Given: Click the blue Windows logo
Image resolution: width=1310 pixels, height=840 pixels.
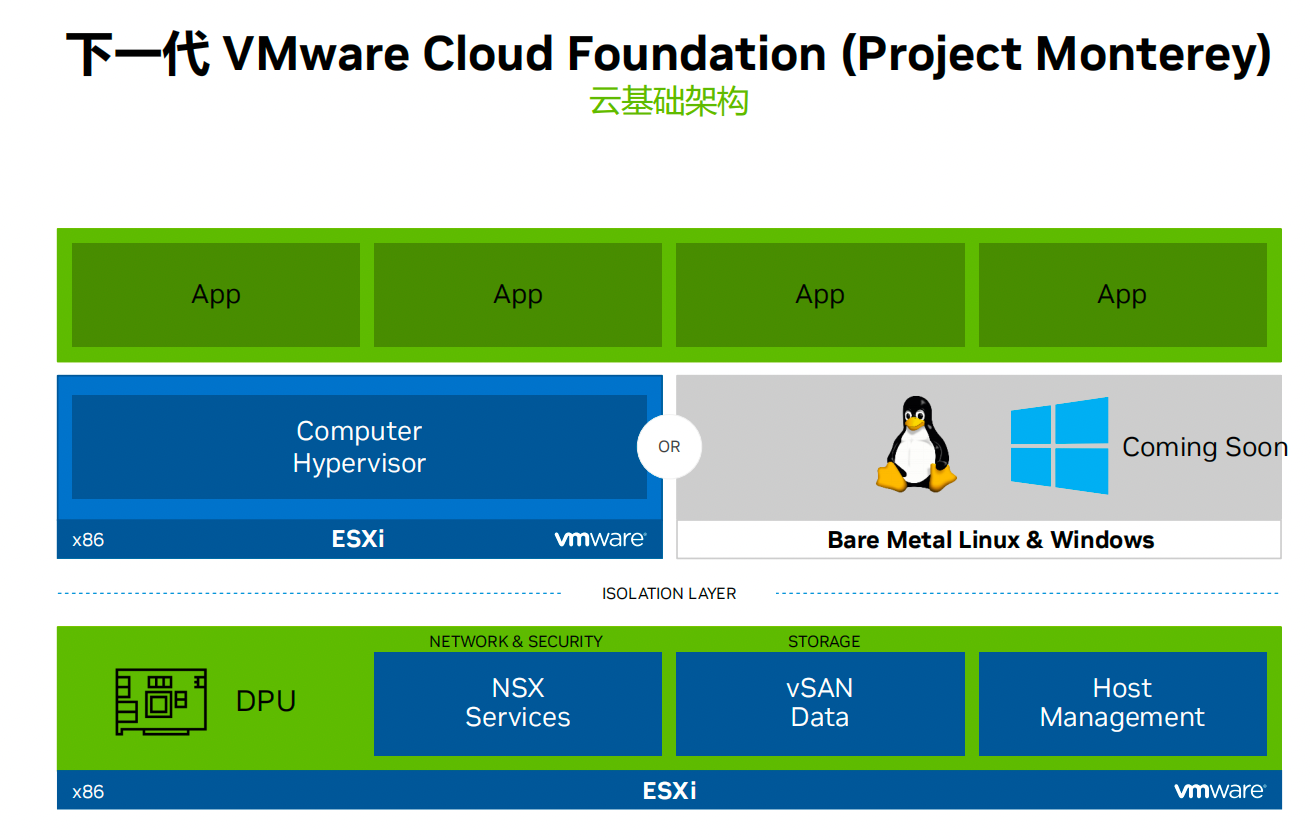Looking at the screenshot, I should tap(1059, 446).
